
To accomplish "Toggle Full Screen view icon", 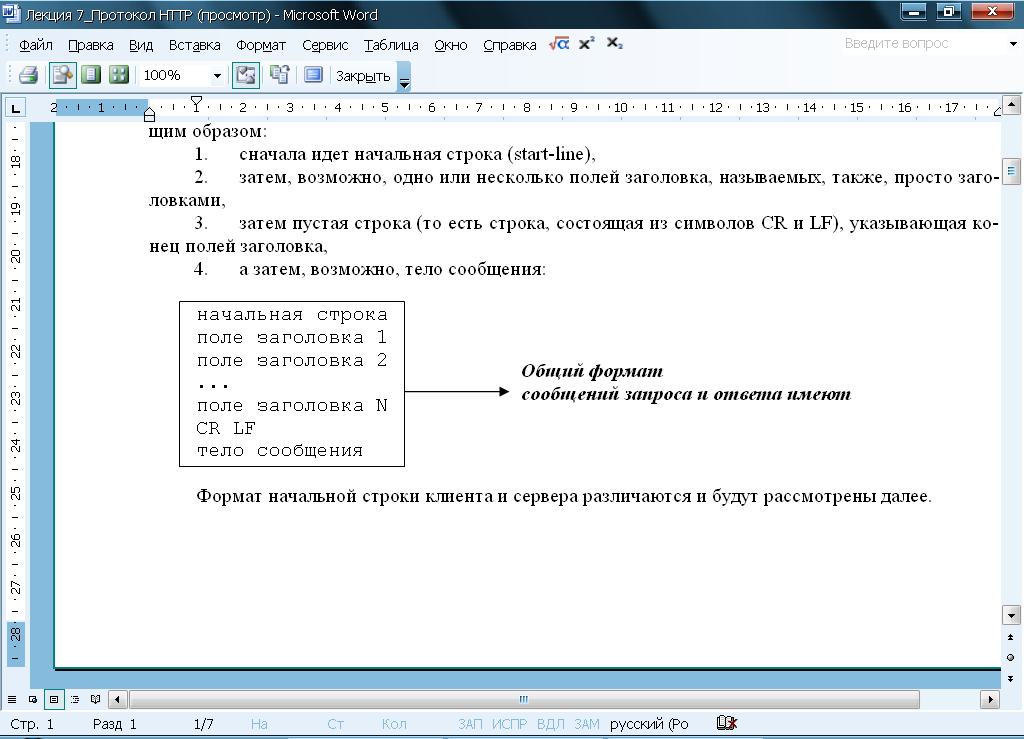I will tap(313, 75).
